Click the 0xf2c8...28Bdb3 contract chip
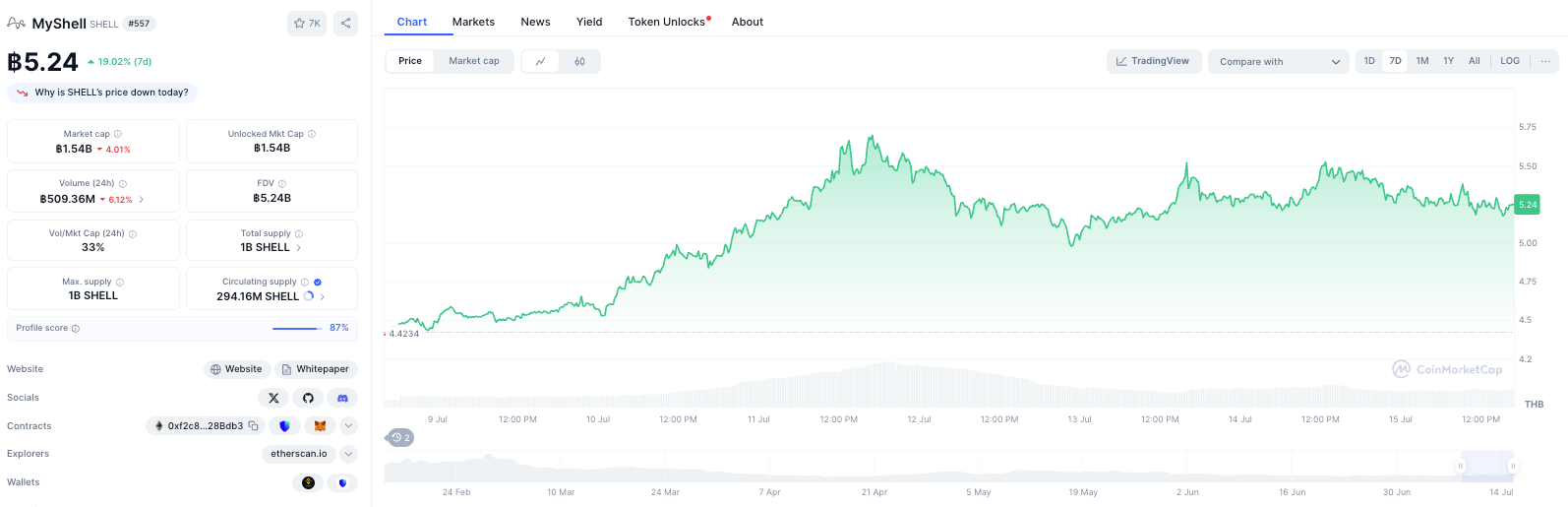 [206, 426]
